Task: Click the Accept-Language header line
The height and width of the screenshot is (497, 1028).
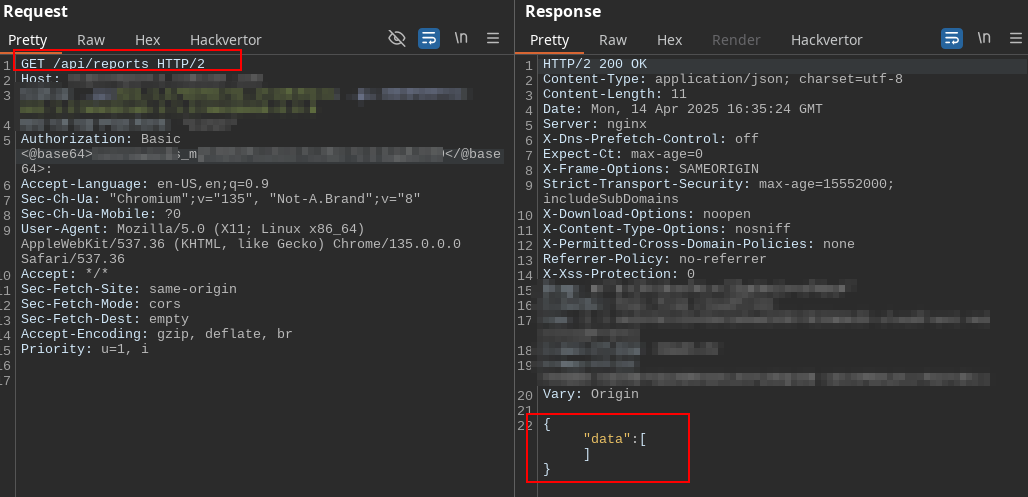Action: click(x=144, y=184)
